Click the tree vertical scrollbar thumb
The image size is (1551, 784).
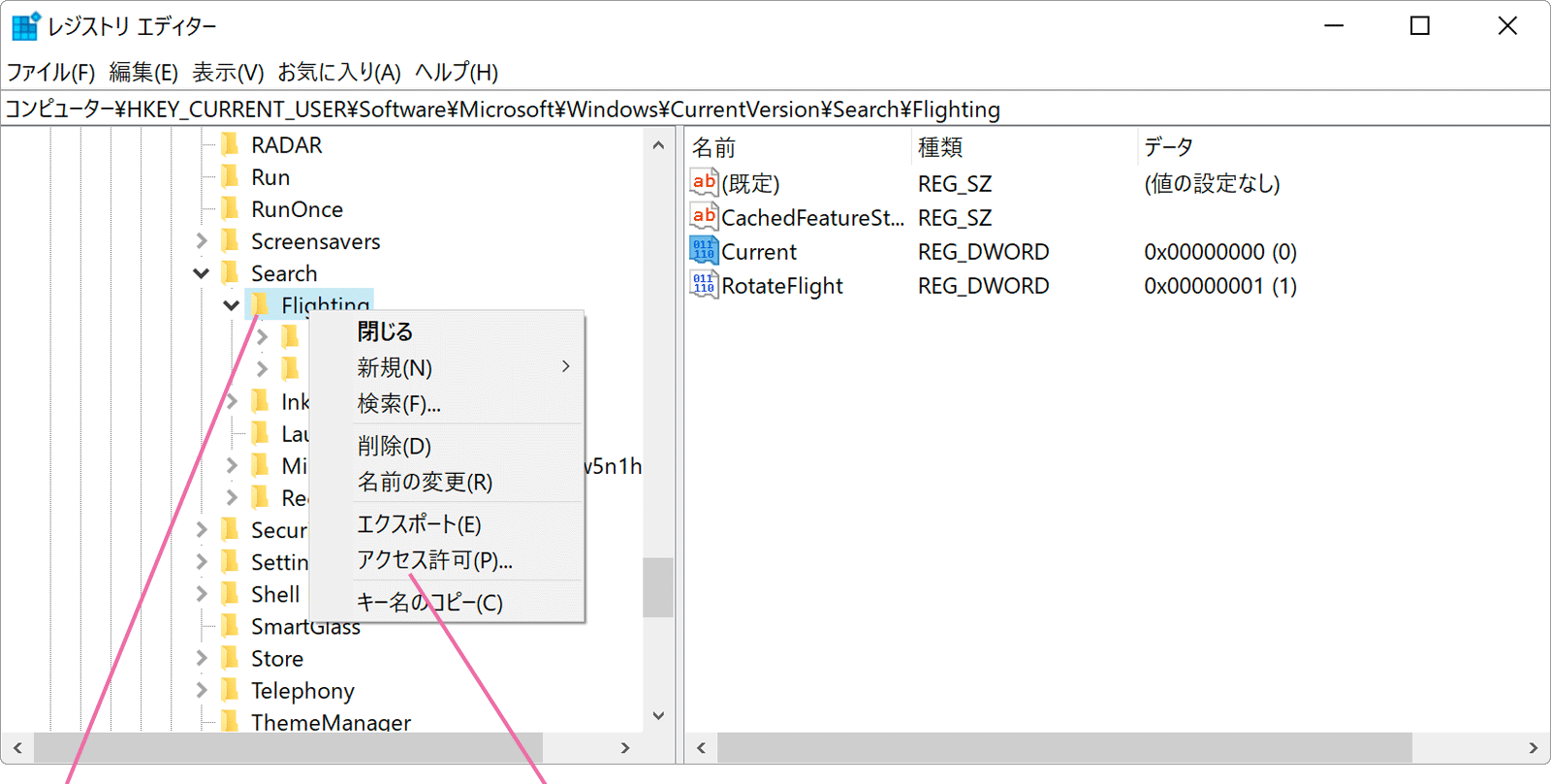click(x=658, y=587)
